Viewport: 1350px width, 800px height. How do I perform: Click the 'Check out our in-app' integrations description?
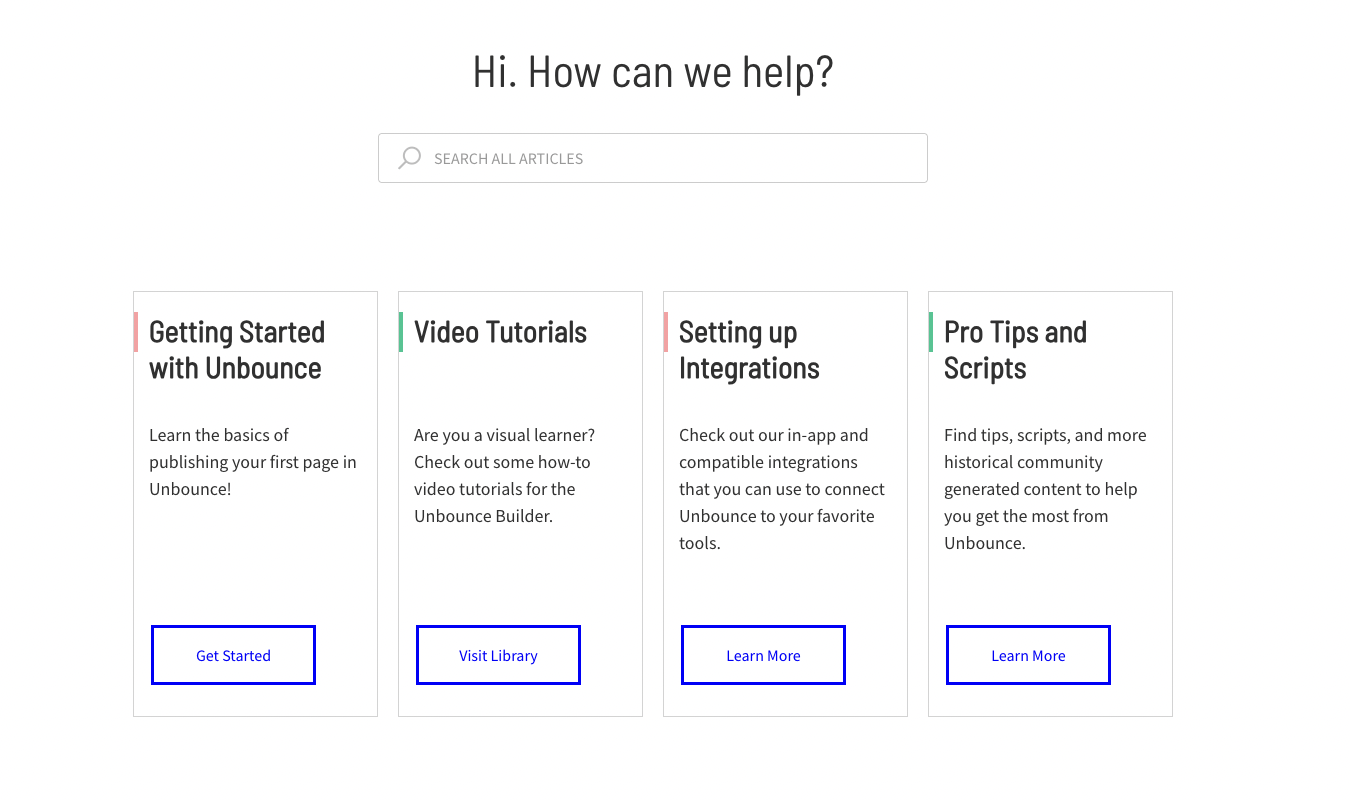[782, 489]
